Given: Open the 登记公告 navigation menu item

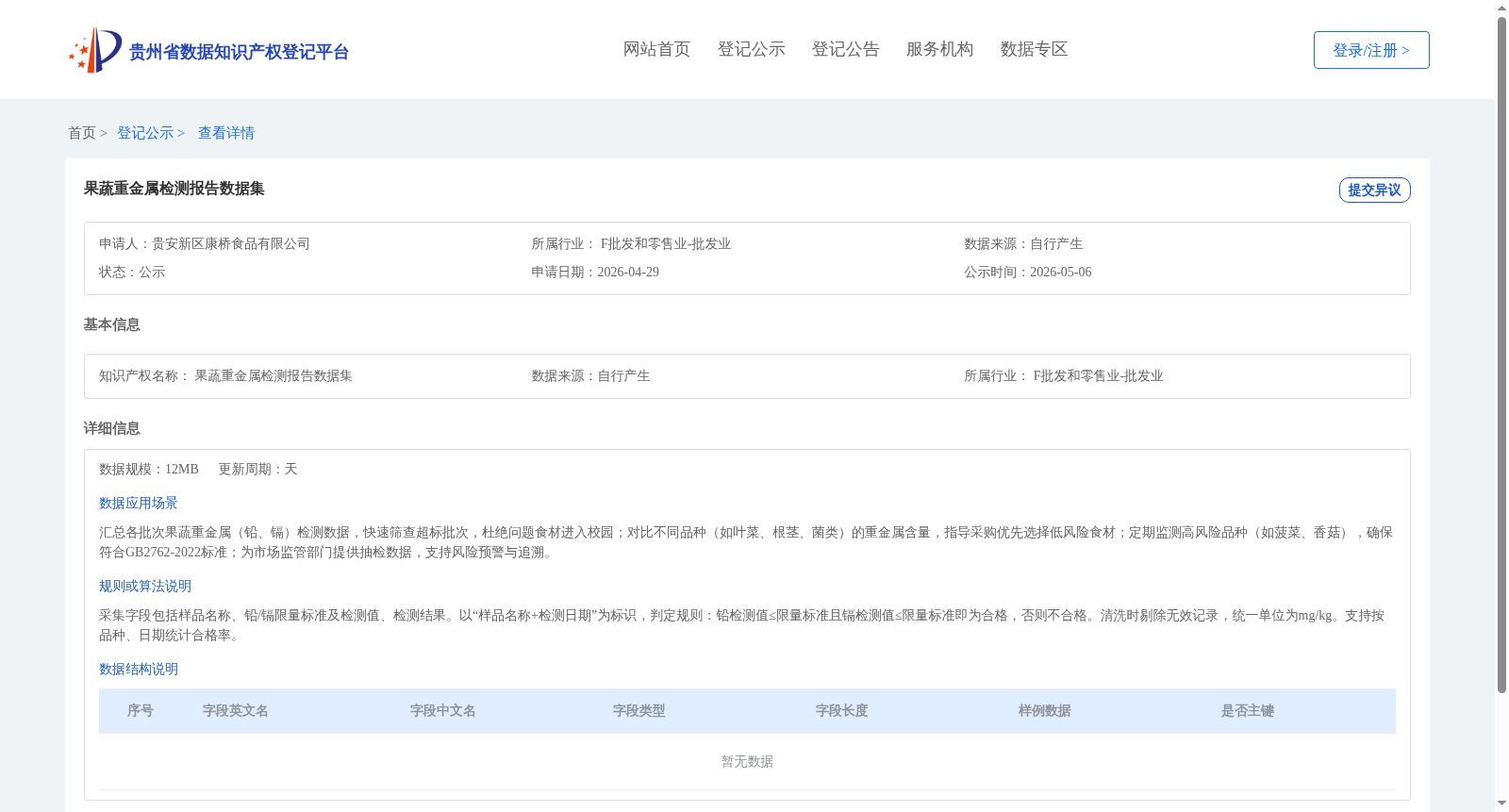Looking at the screenshot, I should coord(845,49).
